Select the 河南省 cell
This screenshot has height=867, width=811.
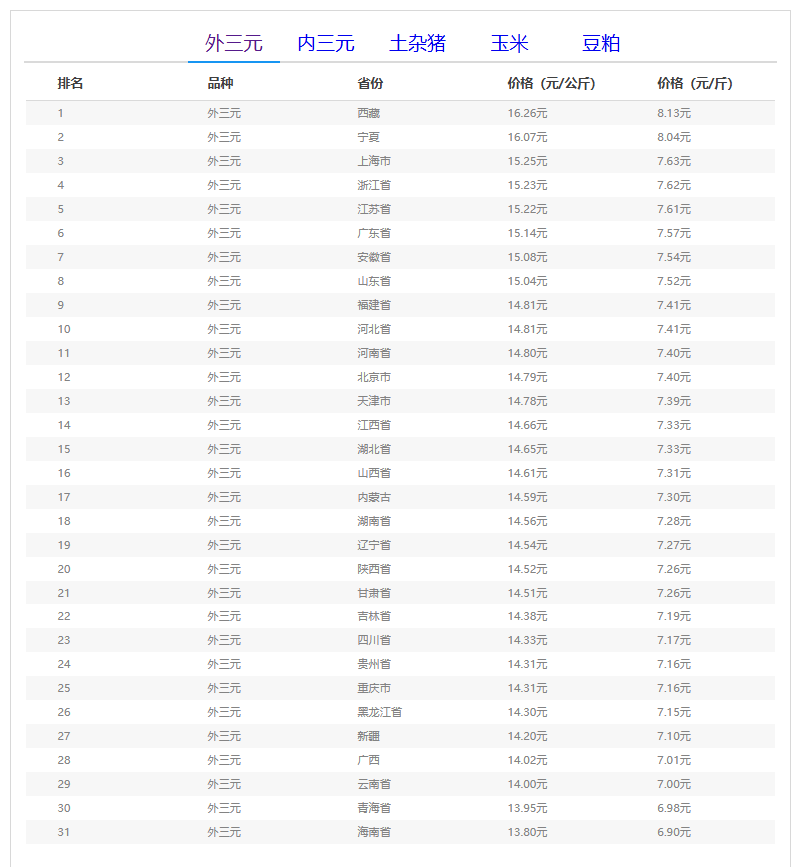tap(374, 353)
